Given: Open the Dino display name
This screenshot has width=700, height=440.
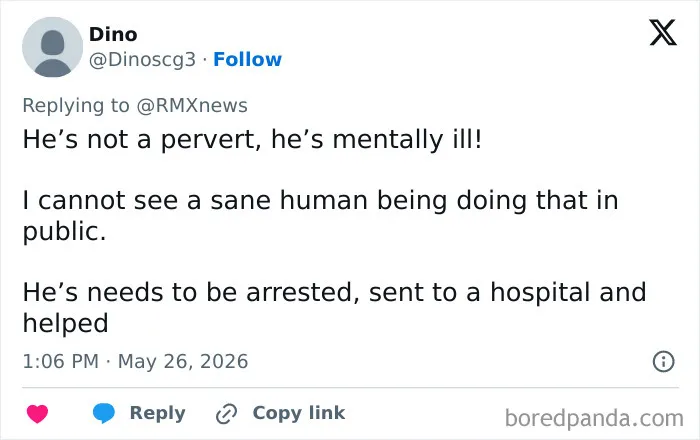Looking at the screenshot, I should click(113, 34).
